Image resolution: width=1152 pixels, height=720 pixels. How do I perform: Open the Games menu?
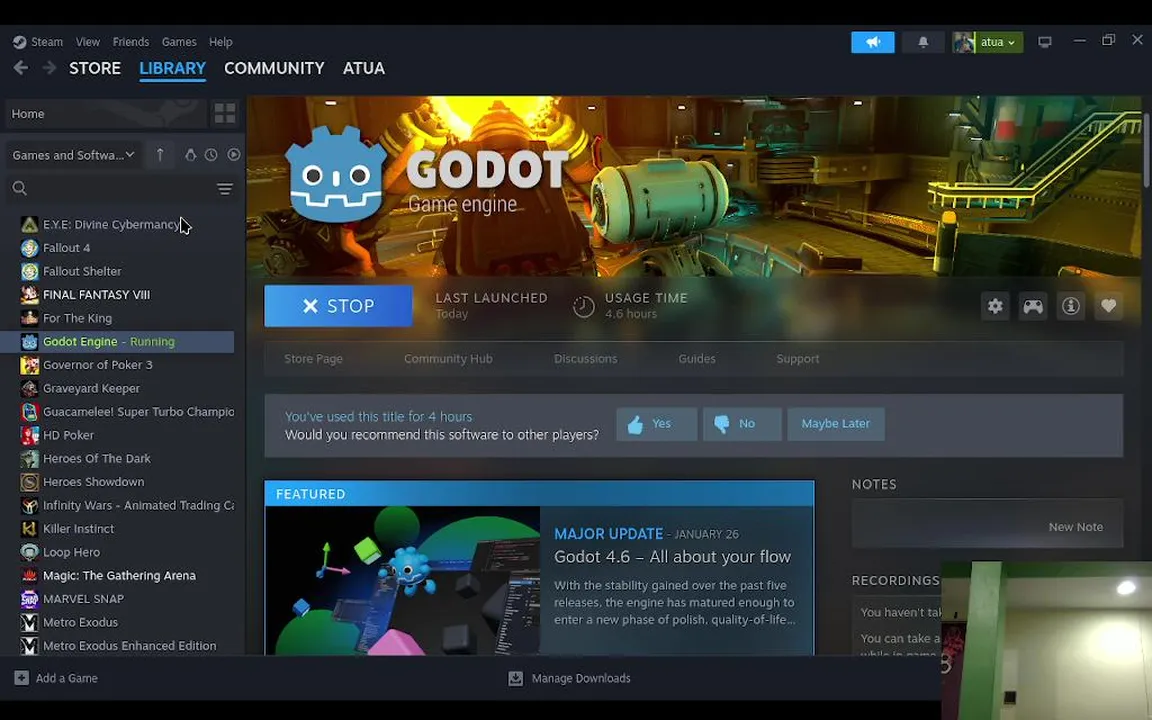[x=179, y=42]
